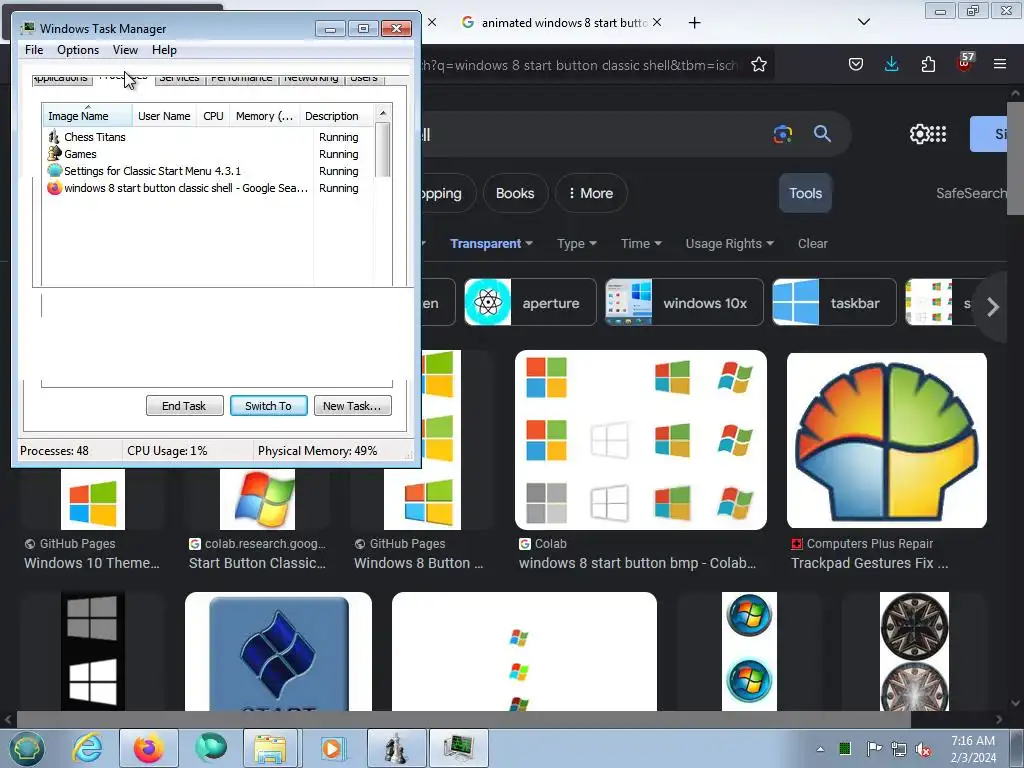Image resolution: width=1024 pixels, height=768 pixels.
Task: Expand the Time filter dropdown
Action: coord(641,244)
